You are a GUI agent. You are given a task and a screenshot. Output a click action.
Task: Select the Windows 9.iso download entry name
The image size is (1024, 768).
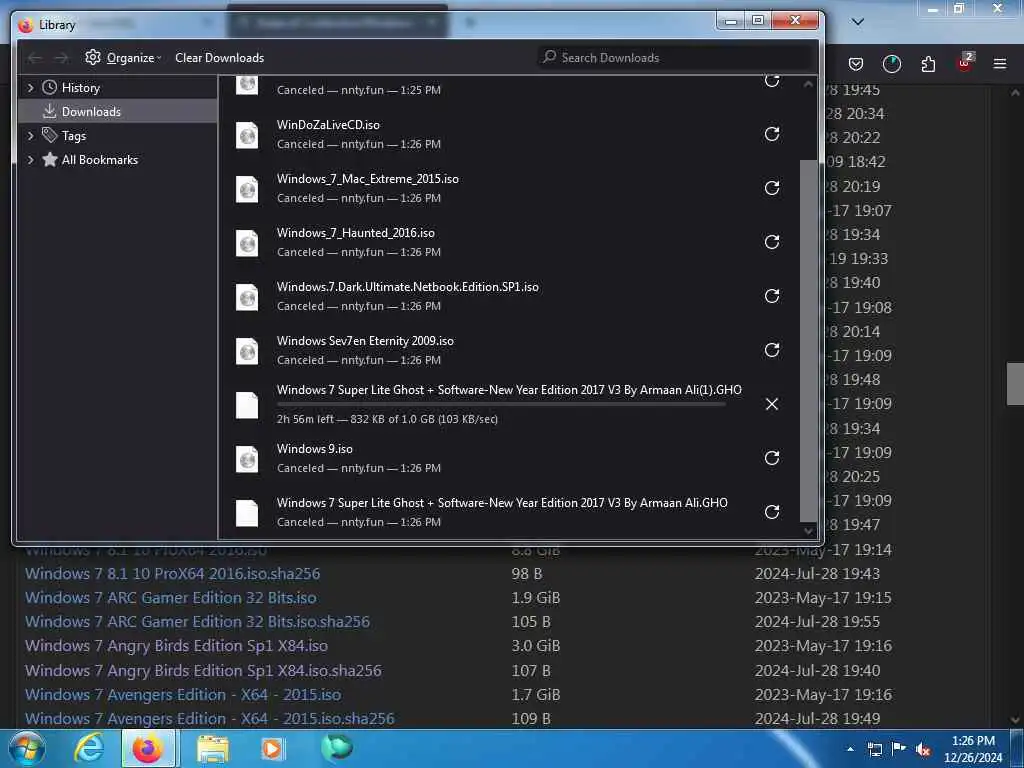click(315, 449)
